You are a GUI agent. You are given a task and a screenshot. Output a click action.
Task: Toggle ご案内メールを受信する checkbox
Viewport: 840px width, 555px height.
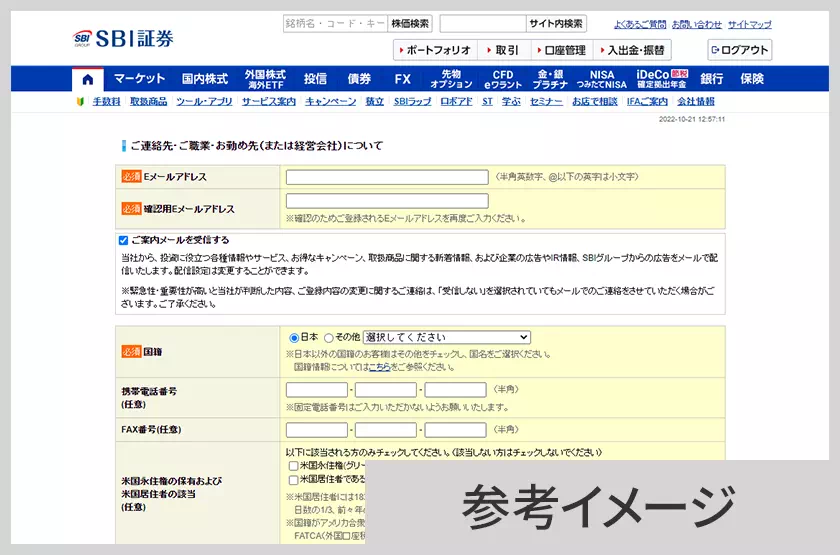point(123,241)
